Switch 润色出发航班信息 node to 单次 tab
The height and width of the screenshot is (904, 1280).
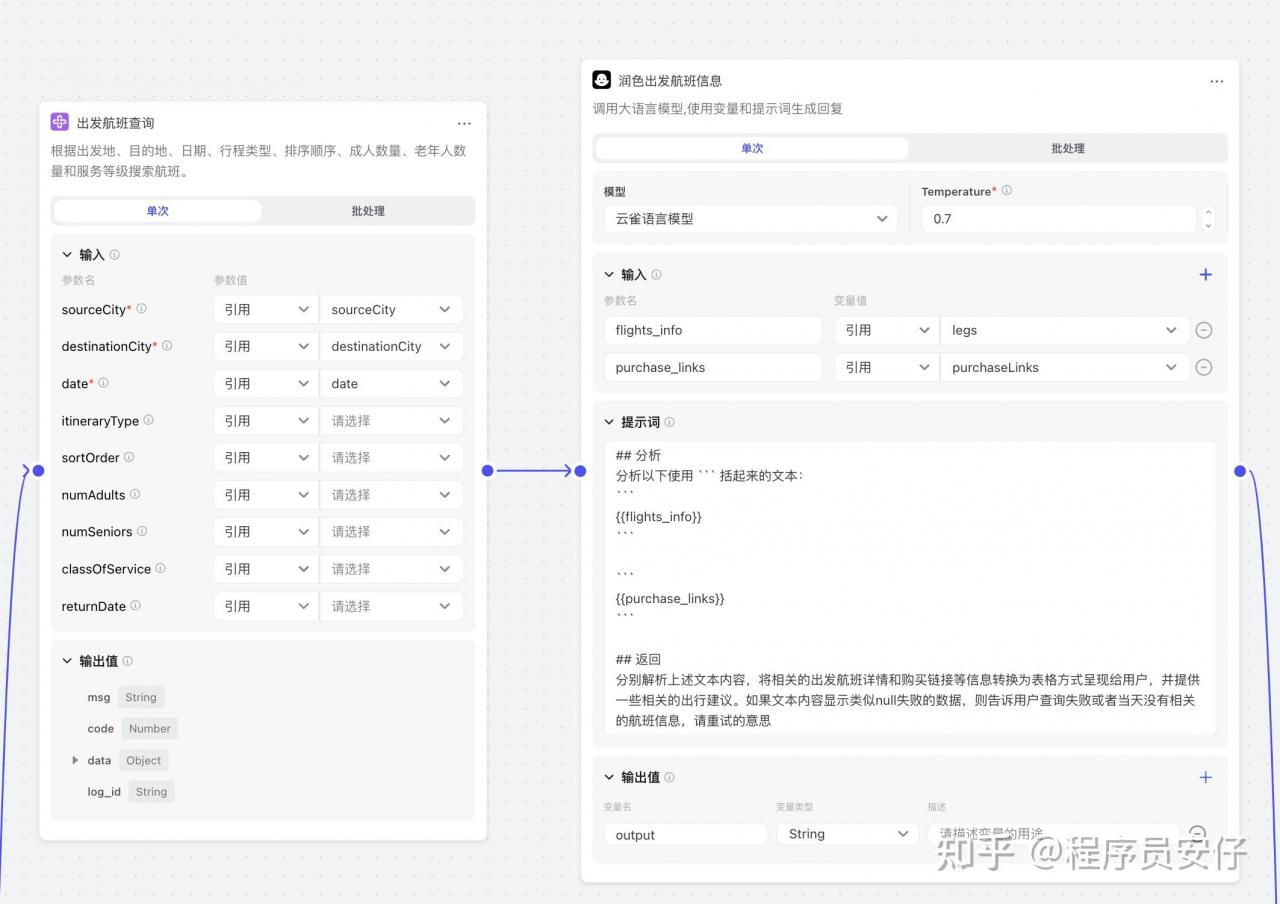752,148
